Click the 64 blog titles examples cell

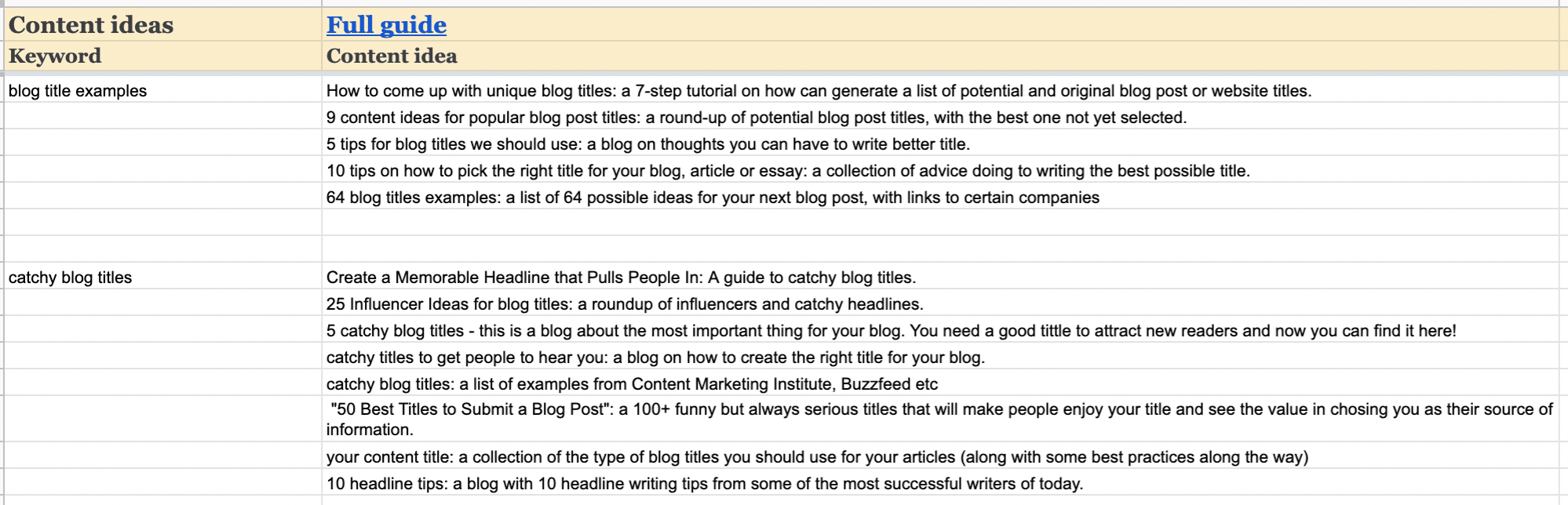pos(939,197)
